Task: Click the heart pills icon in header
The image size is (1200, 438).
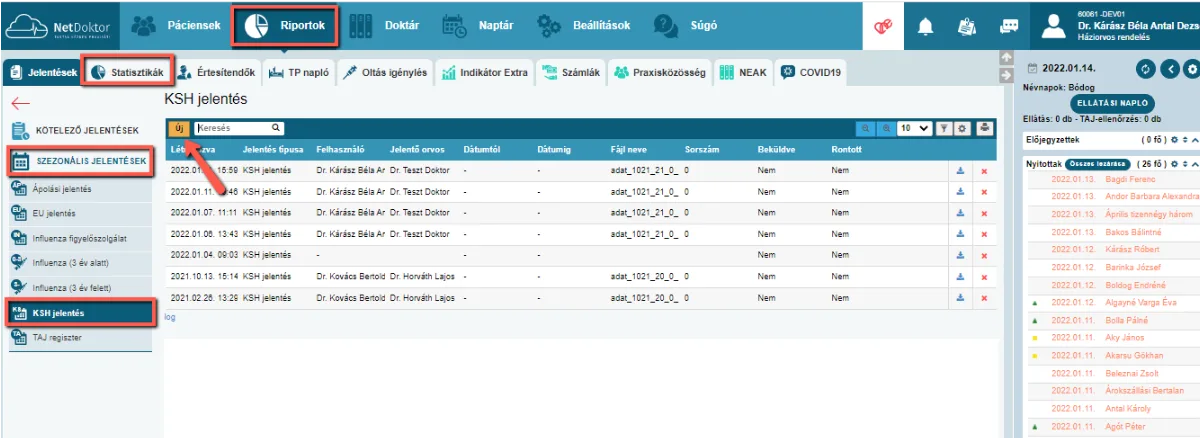Action: 883,27
